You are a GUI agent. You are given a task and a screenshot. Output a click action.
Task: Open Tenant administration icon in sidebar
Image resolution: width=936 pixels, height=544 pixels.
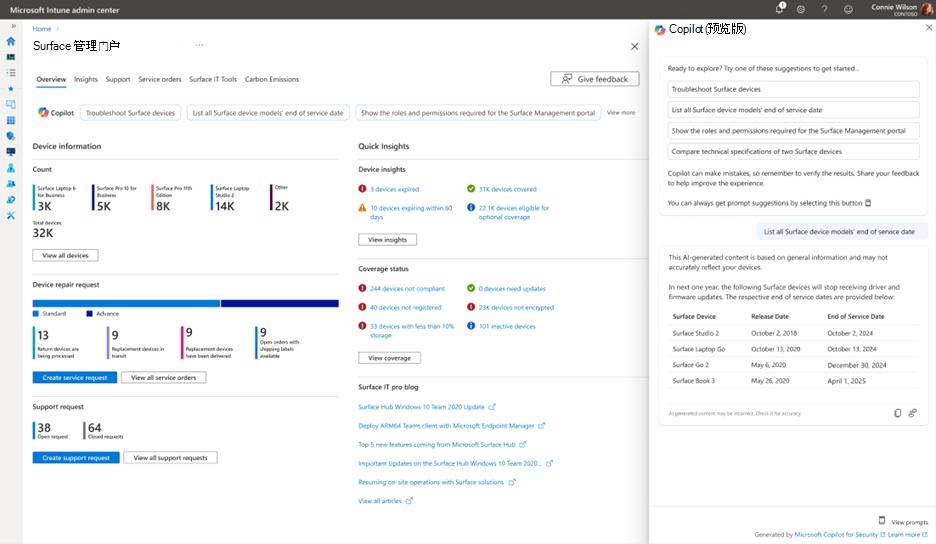click(11, 200)
